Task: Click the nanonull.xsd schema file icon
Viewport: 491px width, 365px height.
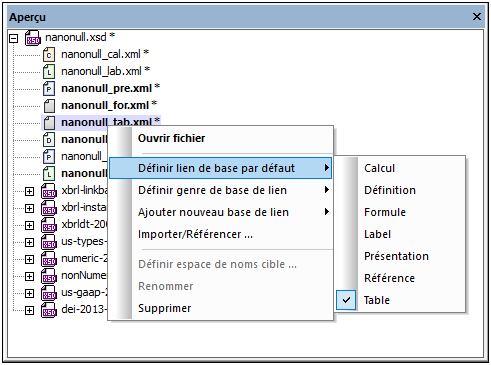Action: click(33, 38)
